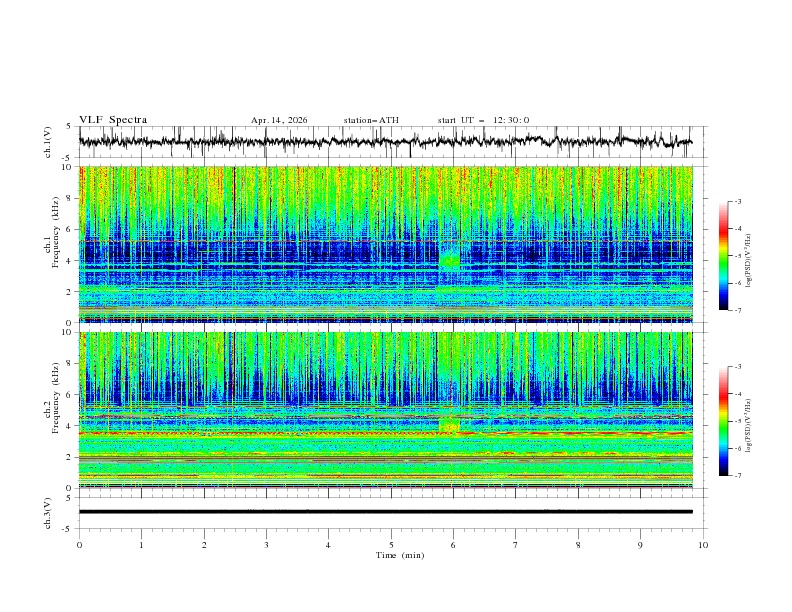Click time axis tick label "3"
The width and height of the screenshot is (792, 612).
[x=266, y=545]
